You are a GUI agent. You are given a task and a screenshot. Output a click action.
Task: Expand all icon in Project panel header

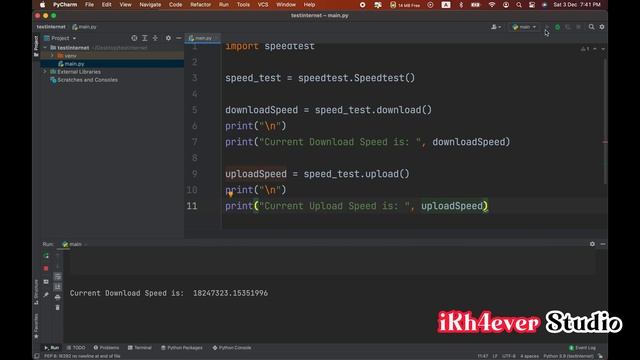[144, 38]
